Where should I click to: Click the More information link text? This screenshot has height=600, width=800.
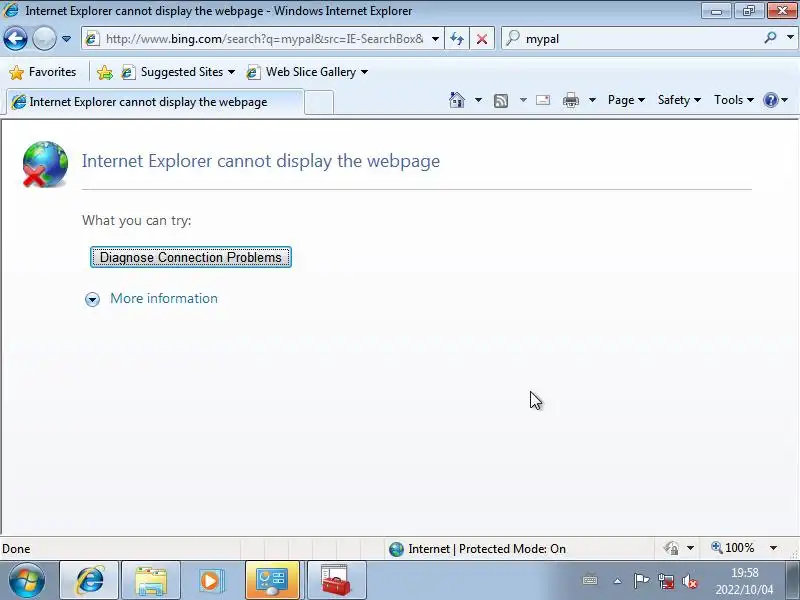(164, 298)
